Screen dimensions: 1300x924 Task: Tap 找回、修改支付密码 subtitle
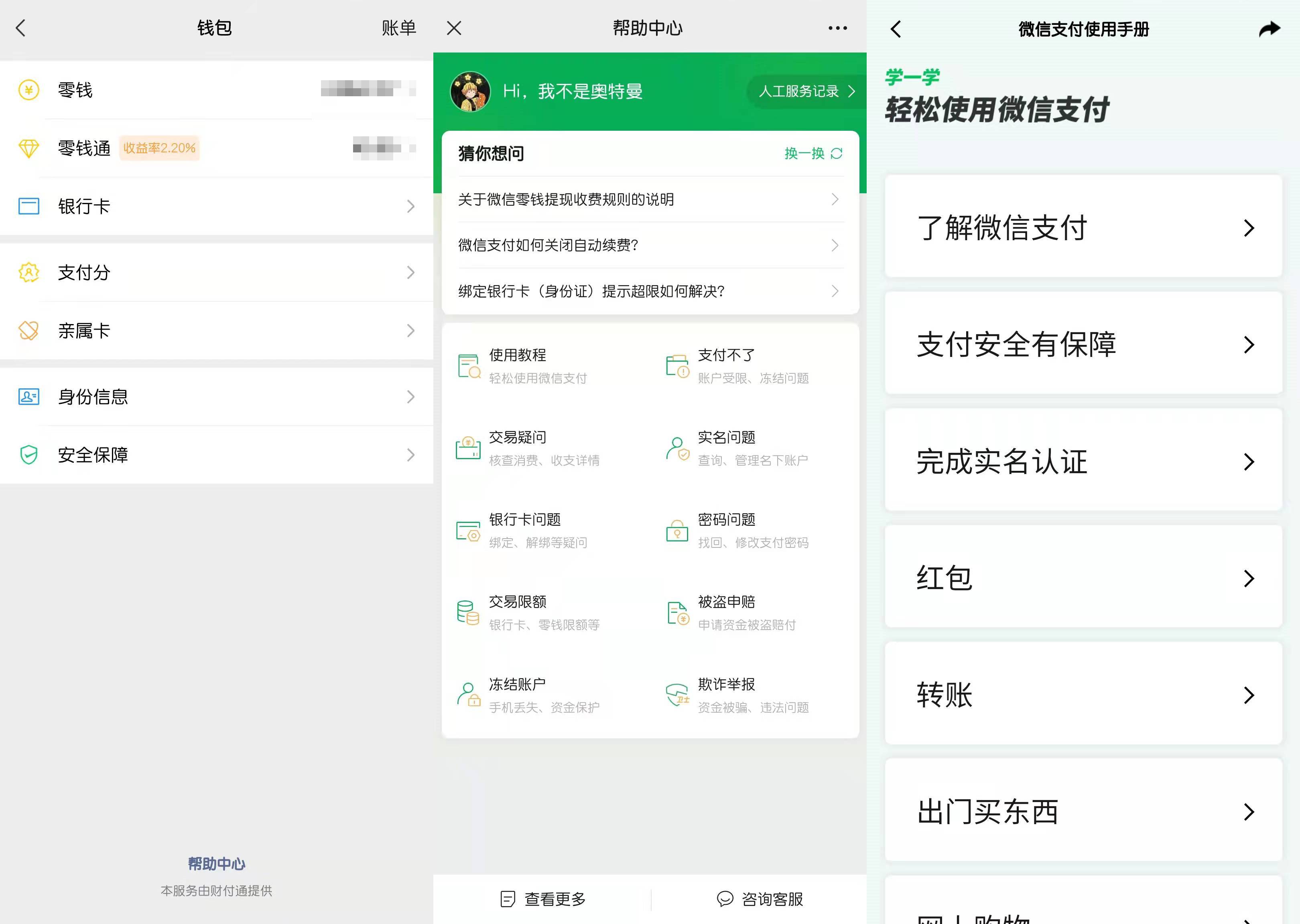(754, 543)
